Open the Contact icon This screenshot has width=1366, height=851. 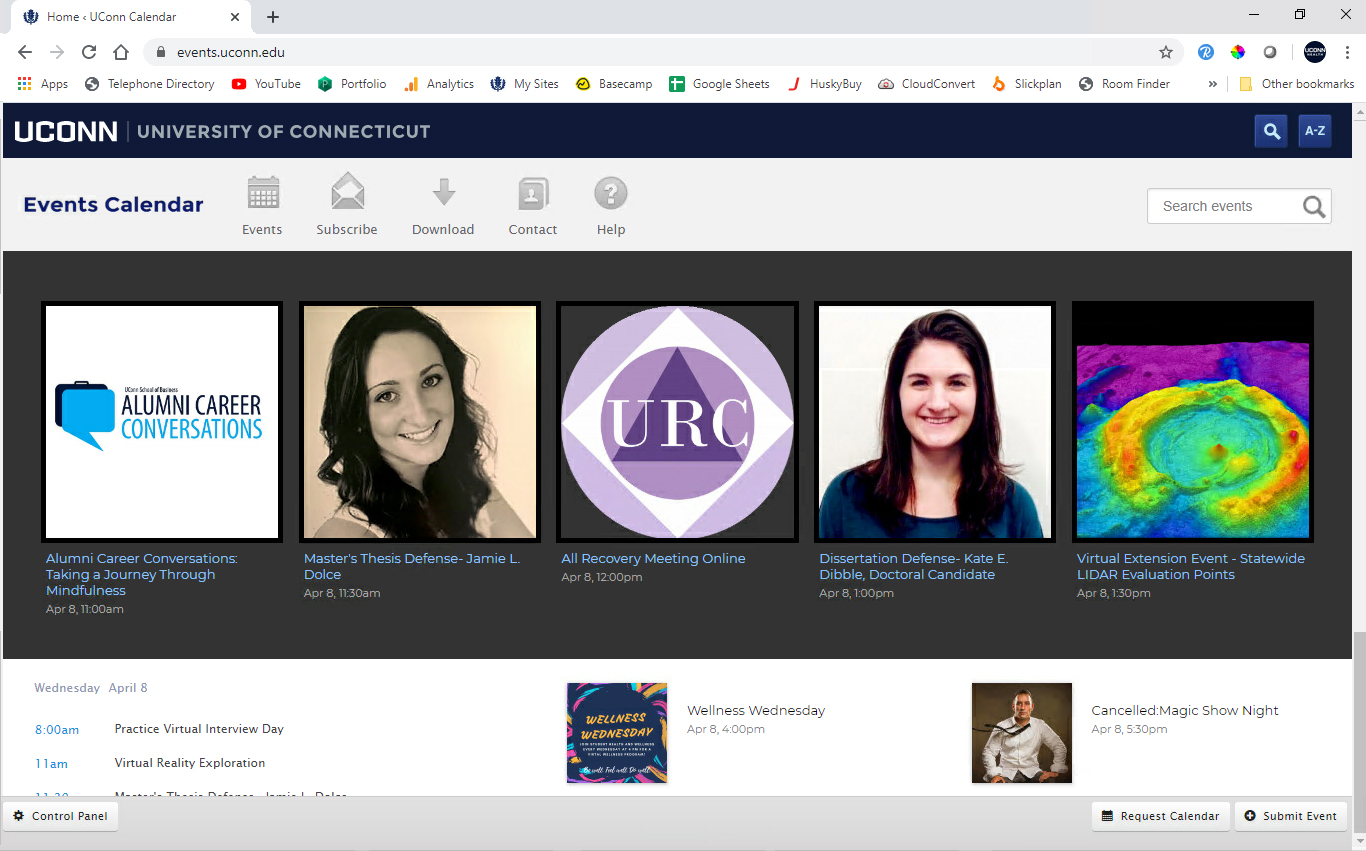533,193
